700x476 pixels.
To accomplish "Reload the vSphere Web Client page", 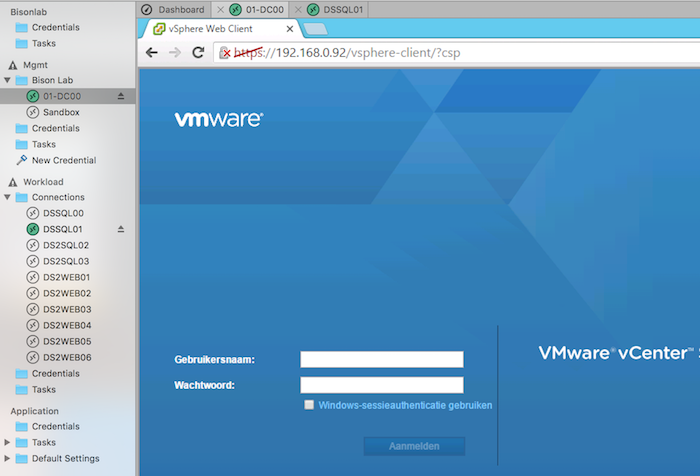I will click(199, 53).
